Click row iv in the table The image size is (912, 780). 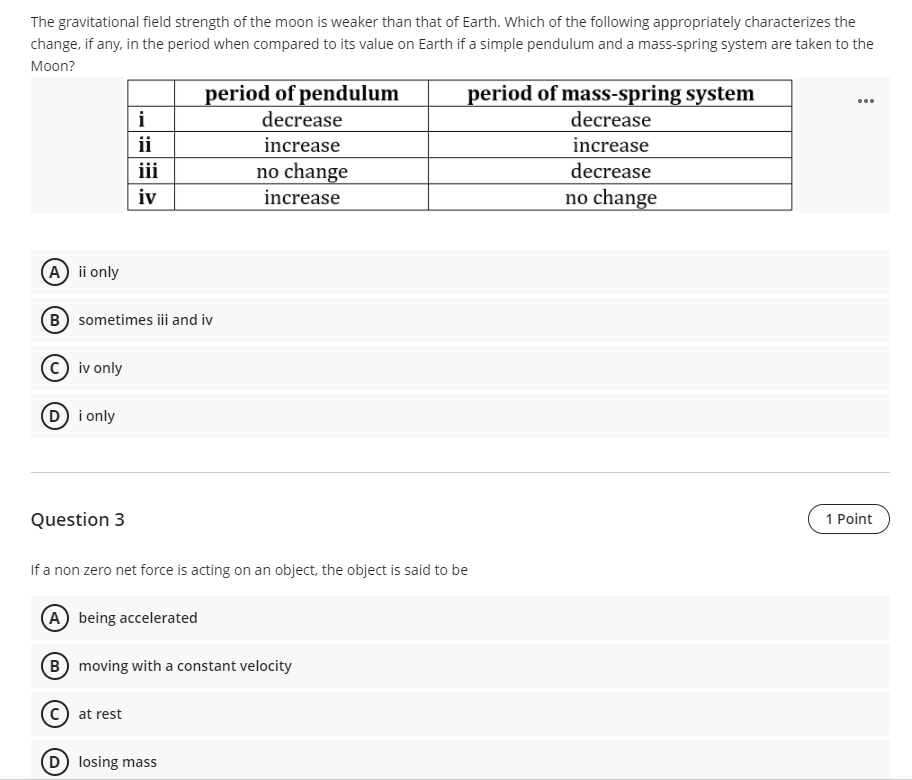coord(459,197)
